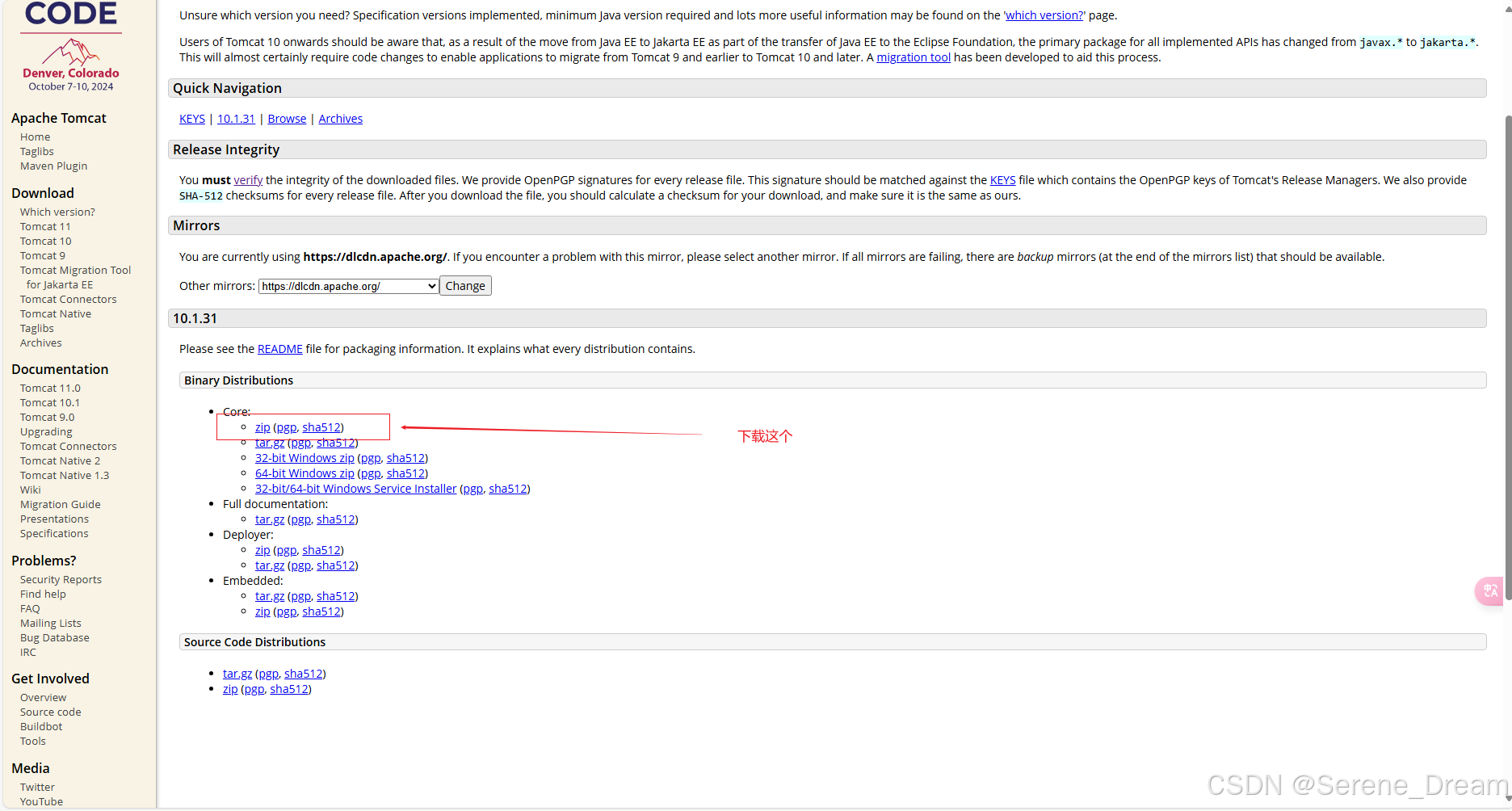Open the 'which version?' page link

click(1044, 15)
